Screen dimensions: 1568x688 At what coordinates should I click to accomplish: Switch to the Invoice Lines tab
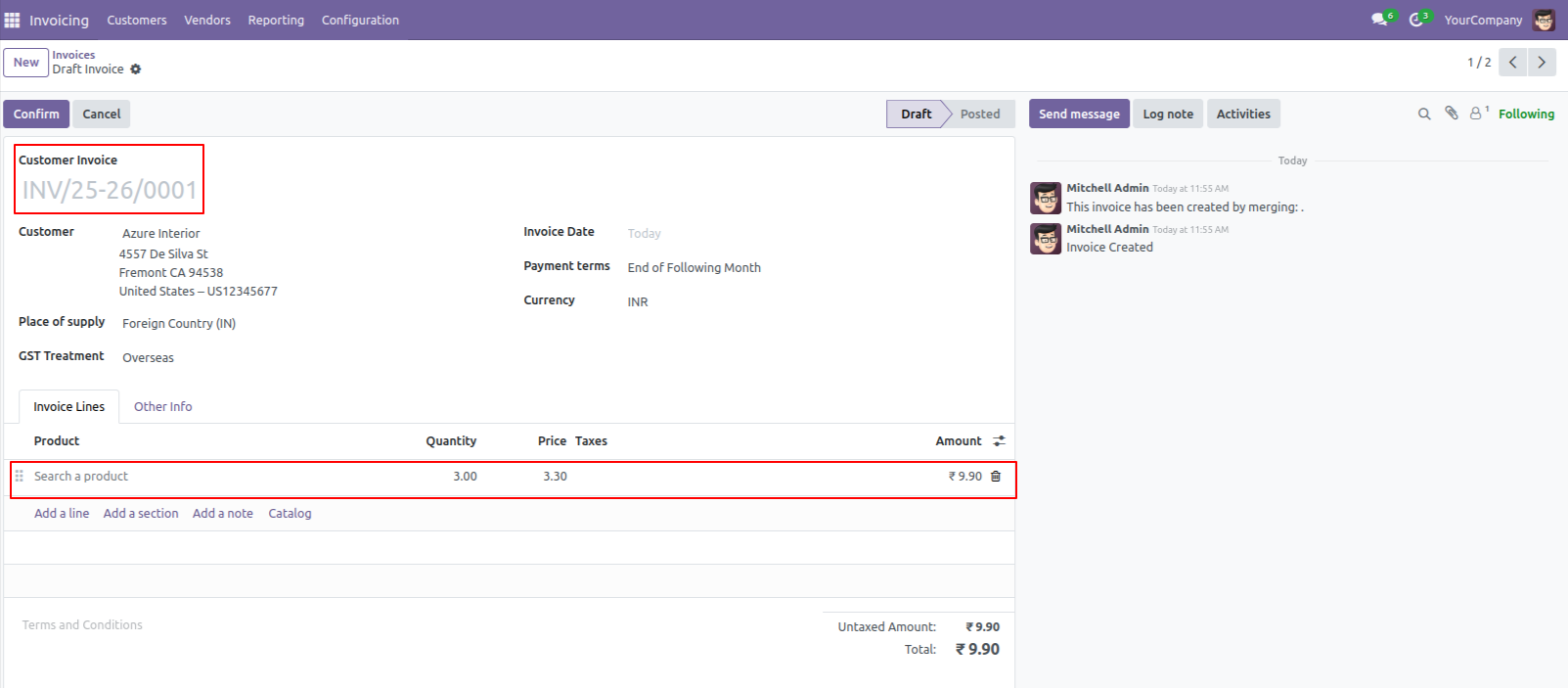coord(68,406)
